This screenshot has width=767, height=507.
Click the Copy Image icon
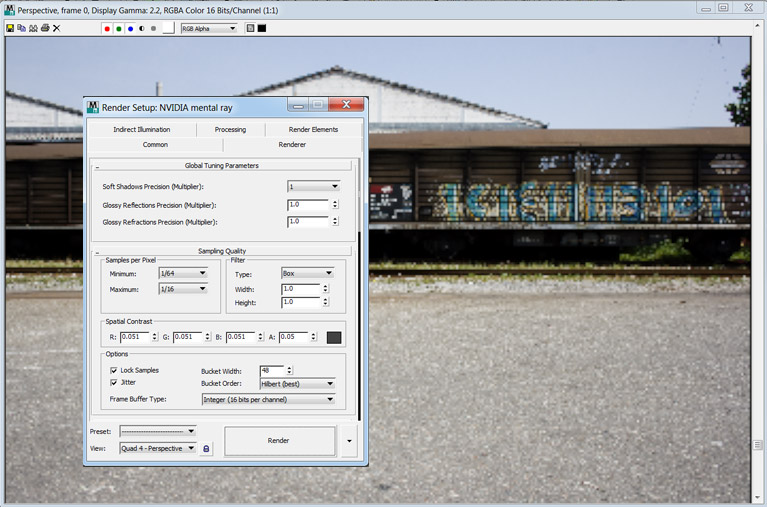click(22, 28)
